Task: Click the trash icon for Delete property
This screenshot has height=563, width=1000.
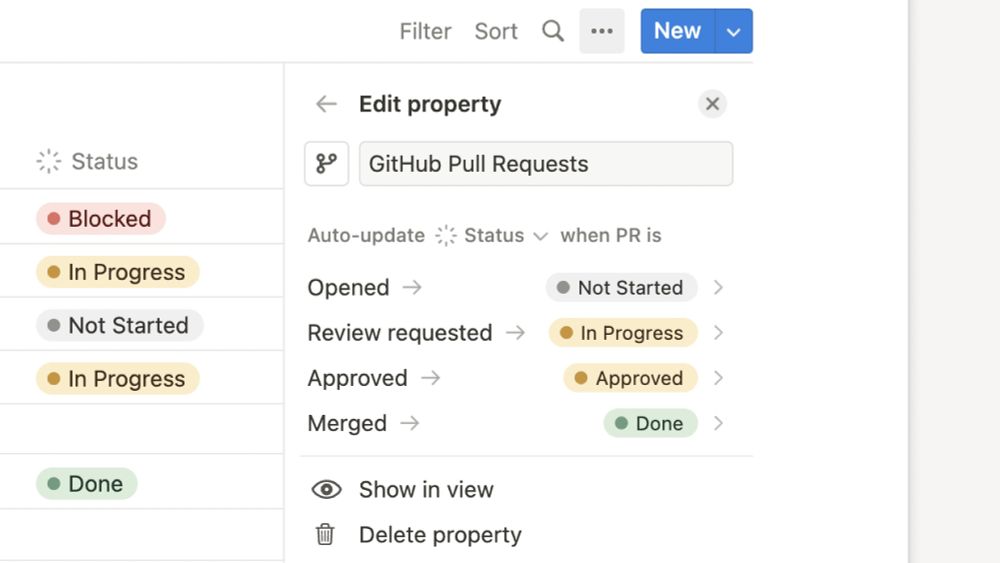Action: pos(325,534)
